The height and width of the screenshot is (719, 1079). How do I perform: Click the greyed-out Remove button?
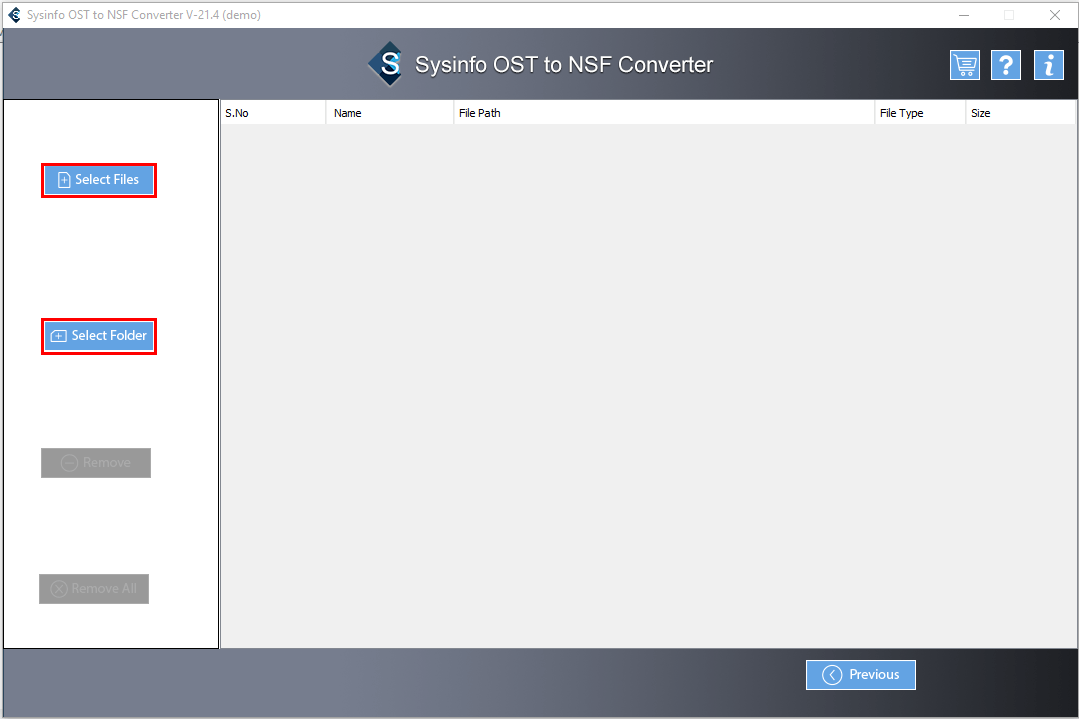96,463
